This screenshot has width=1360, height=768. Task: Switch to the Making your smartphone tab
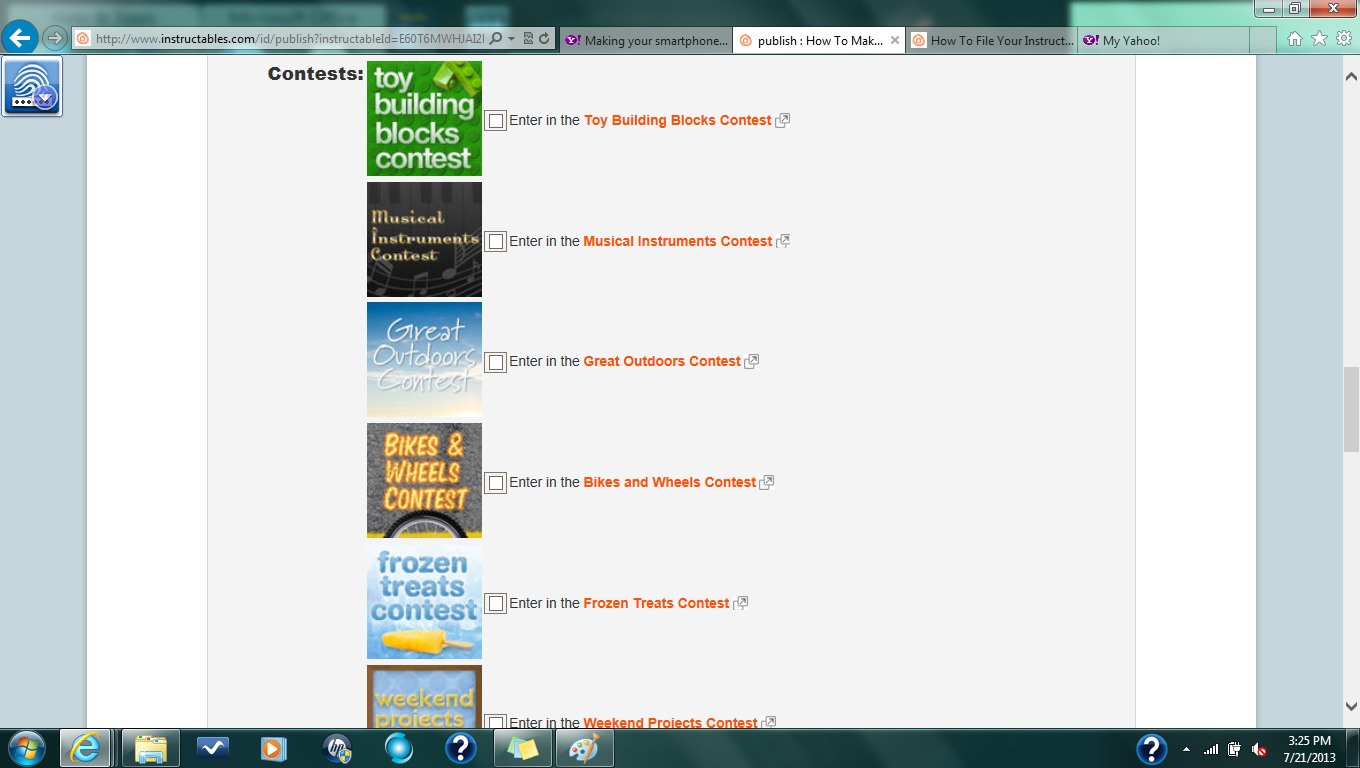646,40
